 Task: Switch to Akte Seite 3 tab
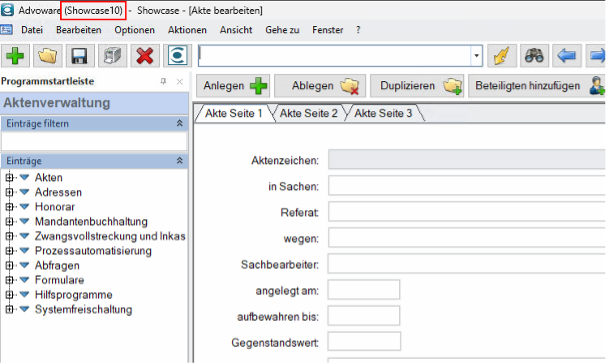[x=383, y=113]
